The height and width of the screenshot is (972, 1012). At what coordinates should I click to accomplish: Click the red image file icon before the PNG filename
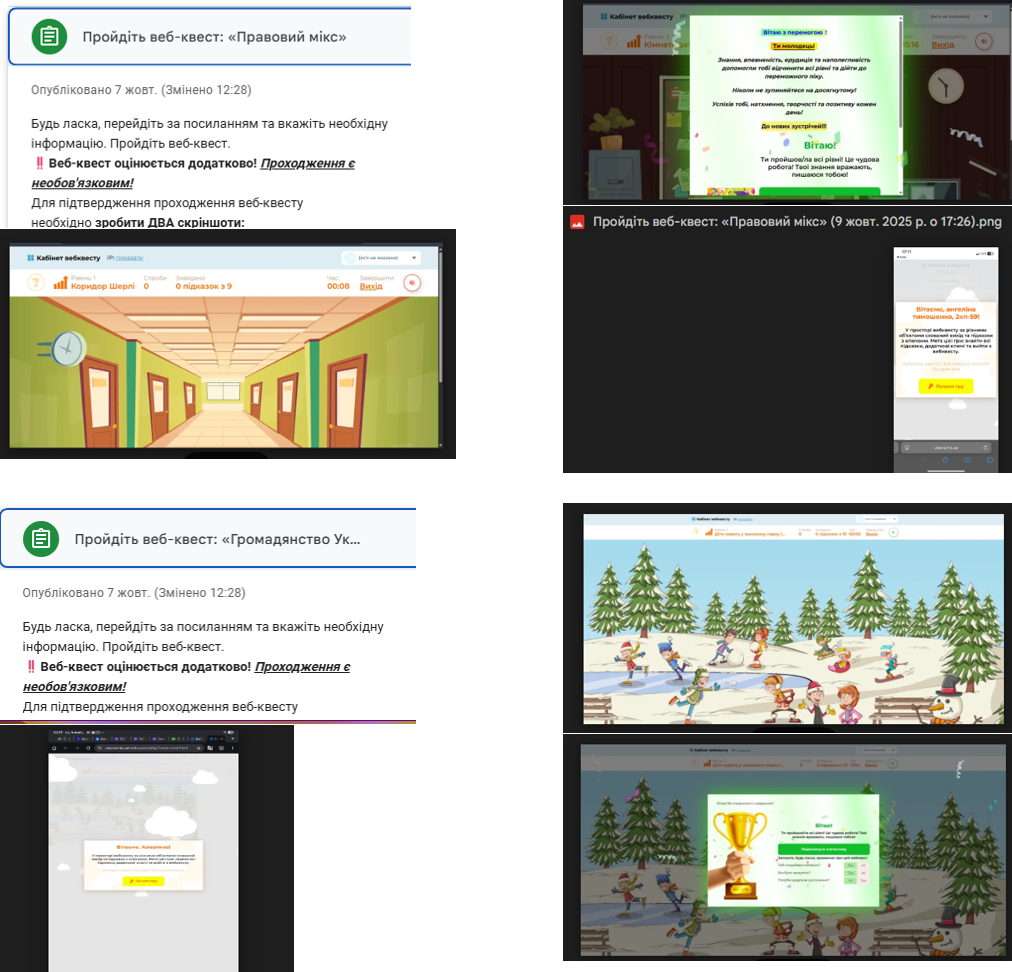point(577,222)
